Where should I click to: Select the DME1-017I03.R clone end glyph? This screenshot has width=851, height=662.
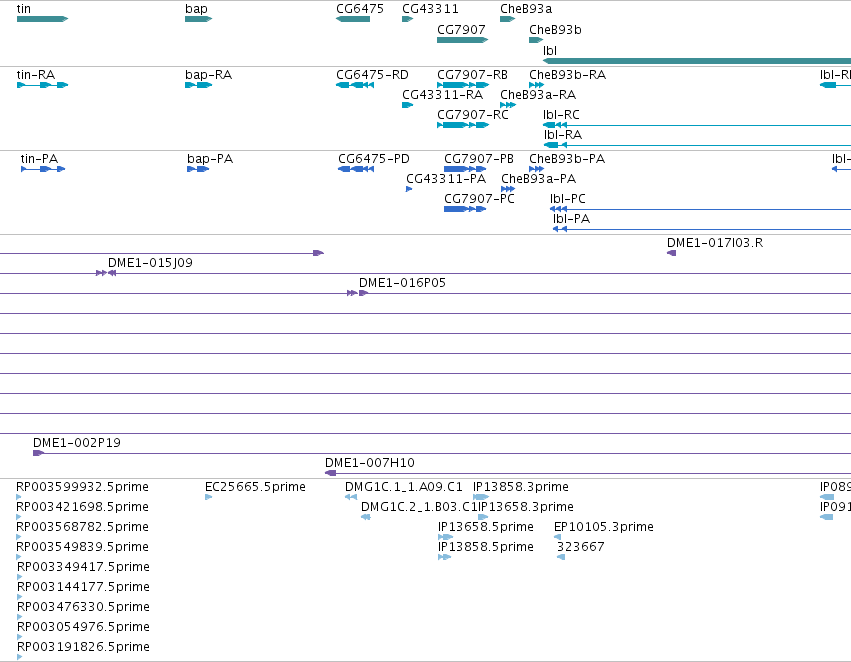click(671, 253)
